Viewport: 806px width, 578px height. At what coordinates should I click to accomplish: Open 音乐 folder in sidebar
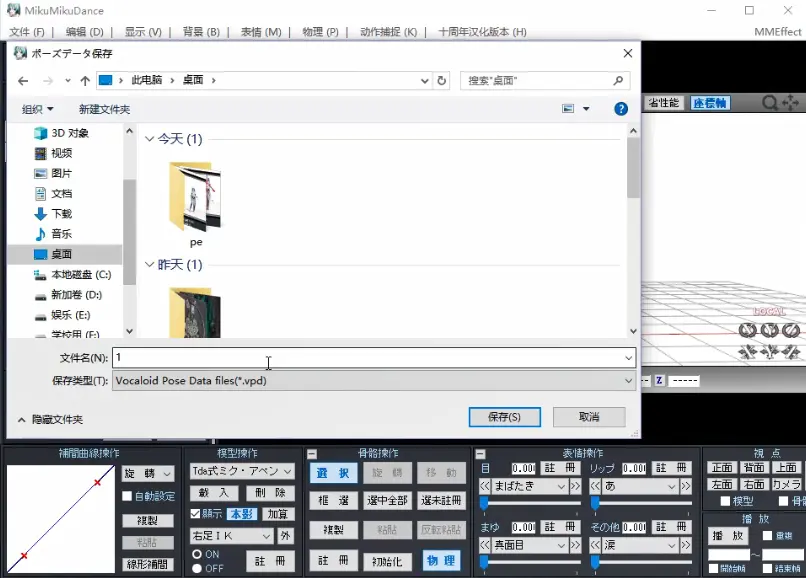[x=53, y=234]
